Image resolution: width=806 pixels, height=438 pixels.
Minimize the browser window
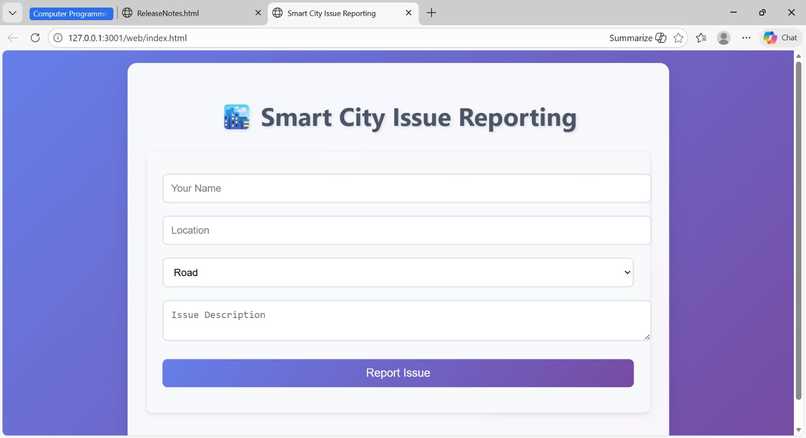[x=733, y=12]
